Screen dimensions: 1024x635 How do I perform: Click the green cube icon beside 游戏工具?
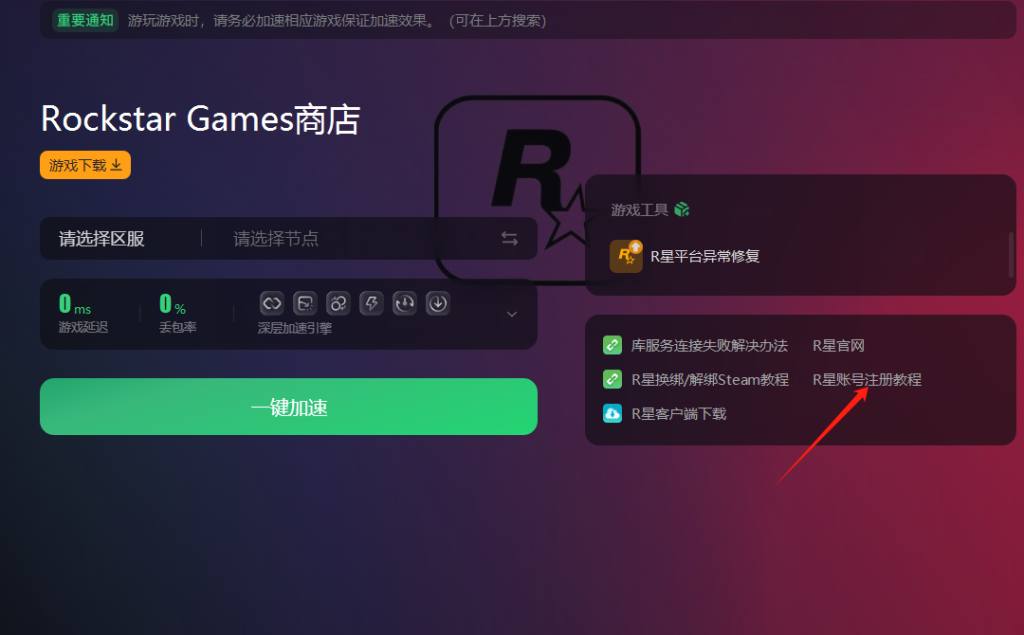(x=682, y=210)
